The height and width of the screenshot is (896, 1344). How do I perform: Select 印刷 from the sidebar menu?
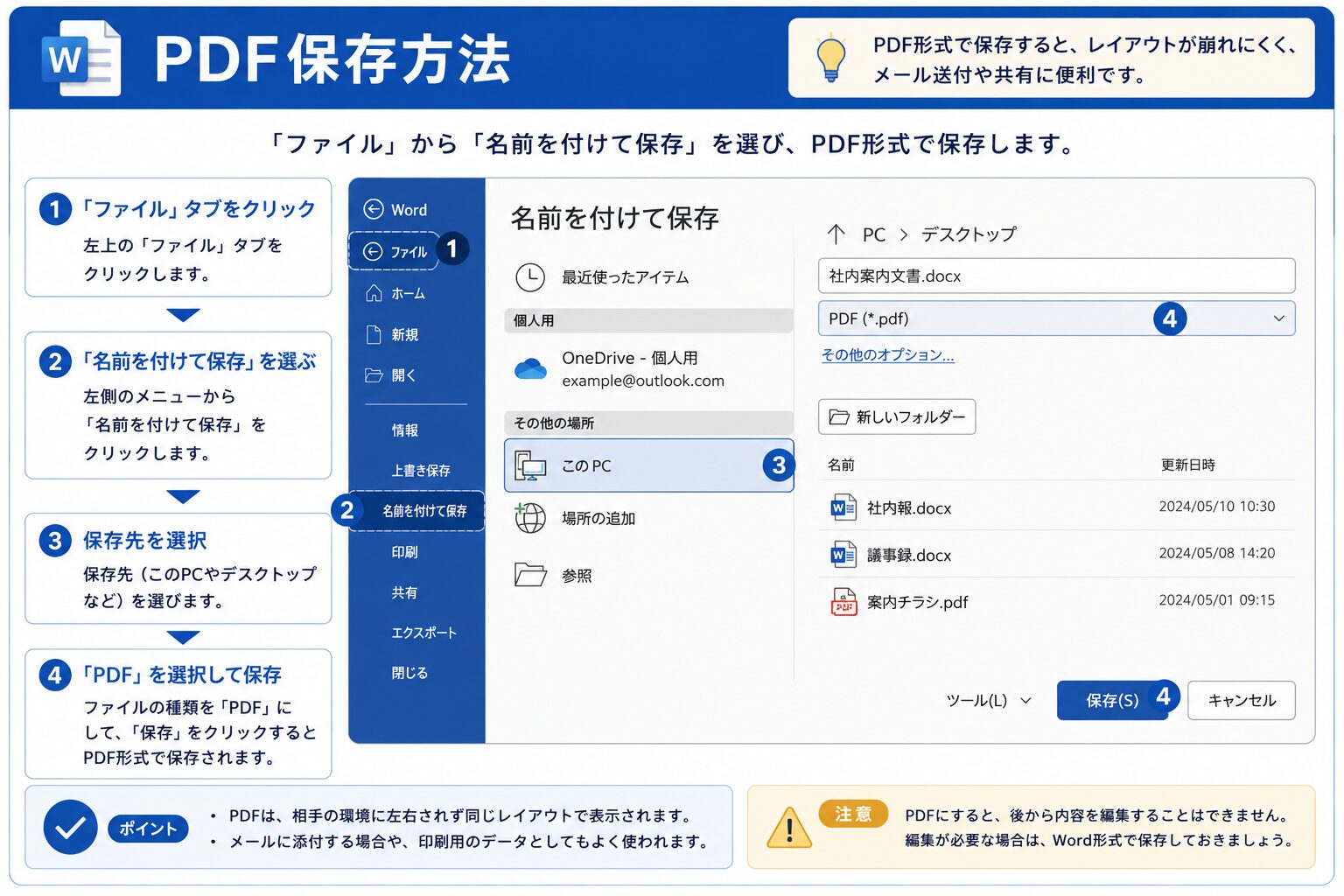point(405,552)
